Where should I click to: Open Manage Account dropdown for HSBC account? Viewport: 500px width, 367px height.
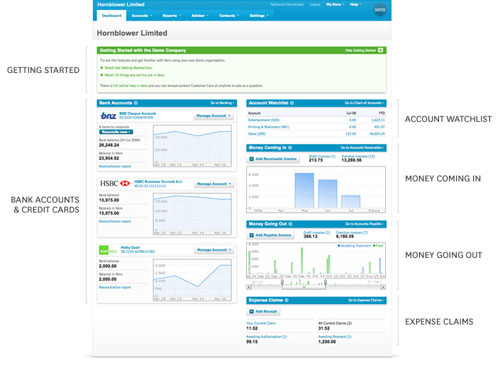pos(213,184)
